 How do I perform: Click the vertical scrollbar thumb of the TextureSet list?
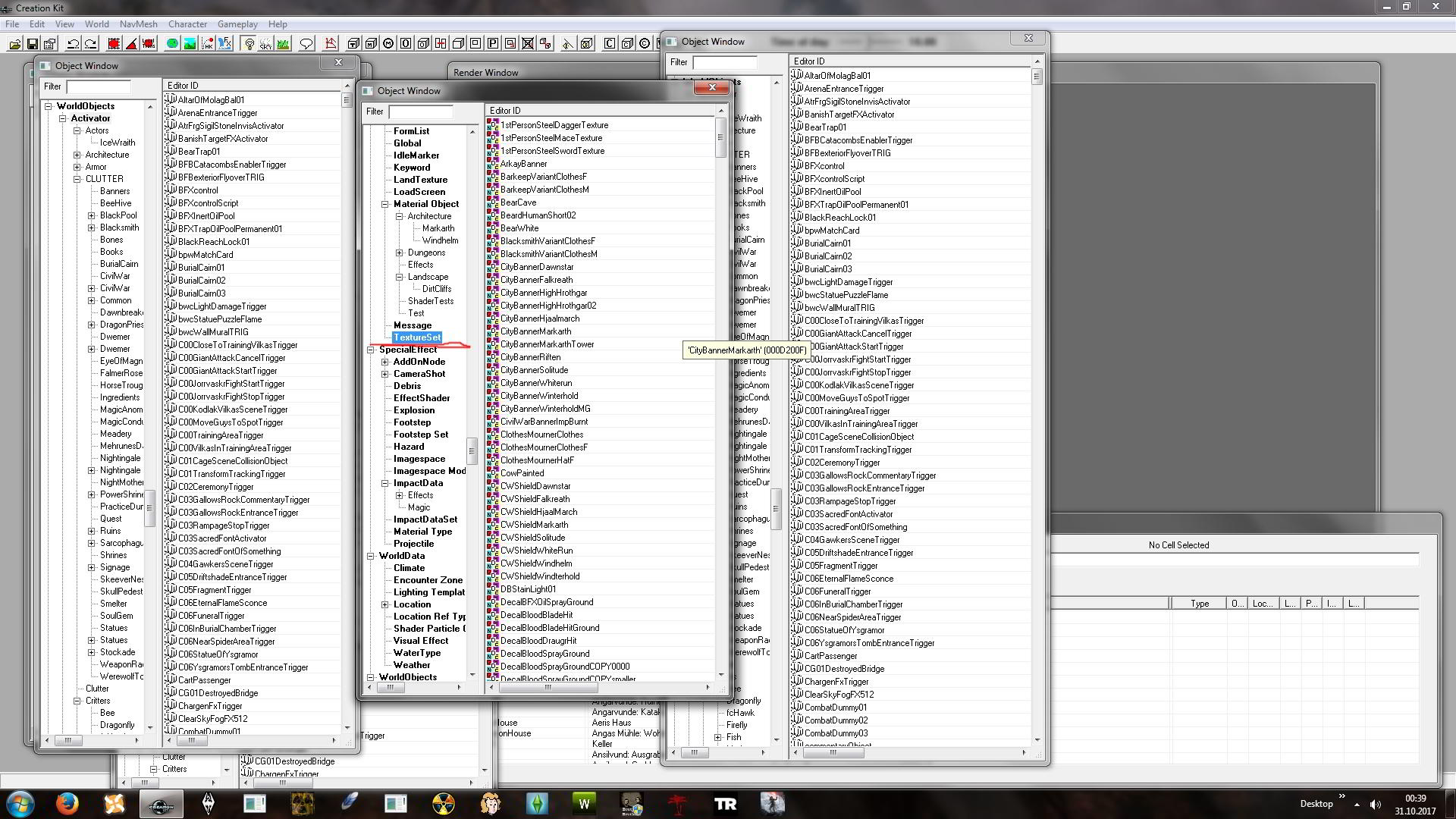[720, 138]
